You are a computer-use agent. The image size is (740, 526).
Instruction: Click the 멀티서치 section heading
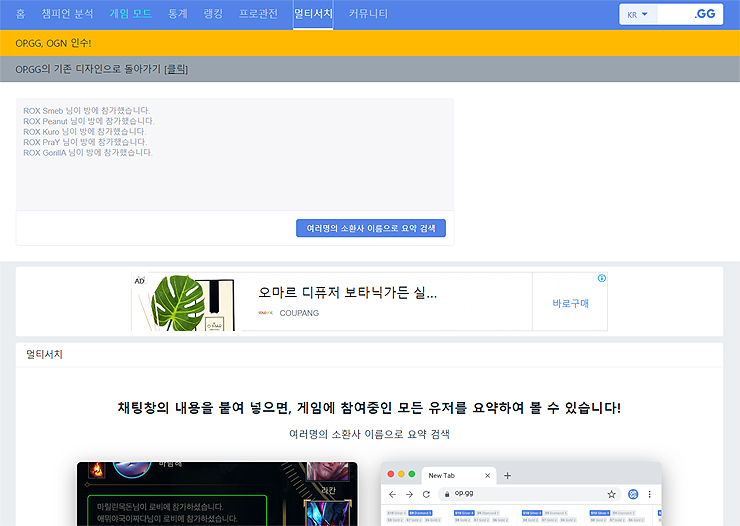[44, 354]
